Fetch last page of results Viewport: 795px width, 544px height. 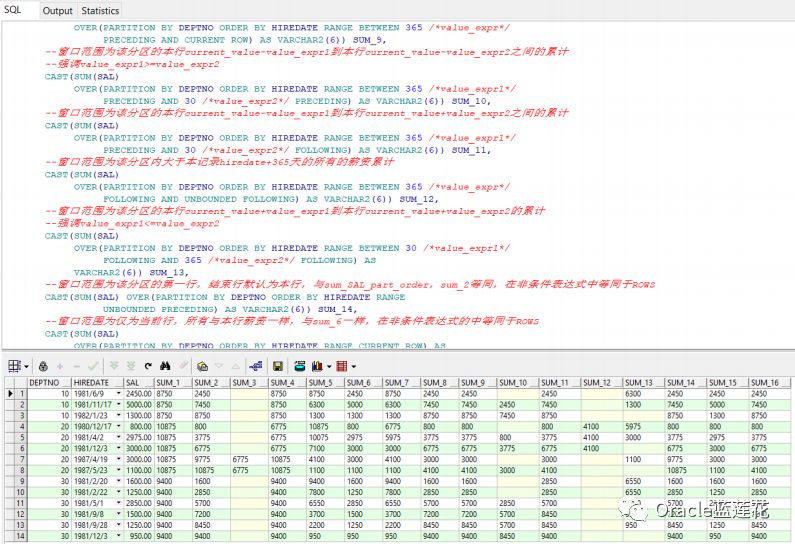click(x=131, y=366)
